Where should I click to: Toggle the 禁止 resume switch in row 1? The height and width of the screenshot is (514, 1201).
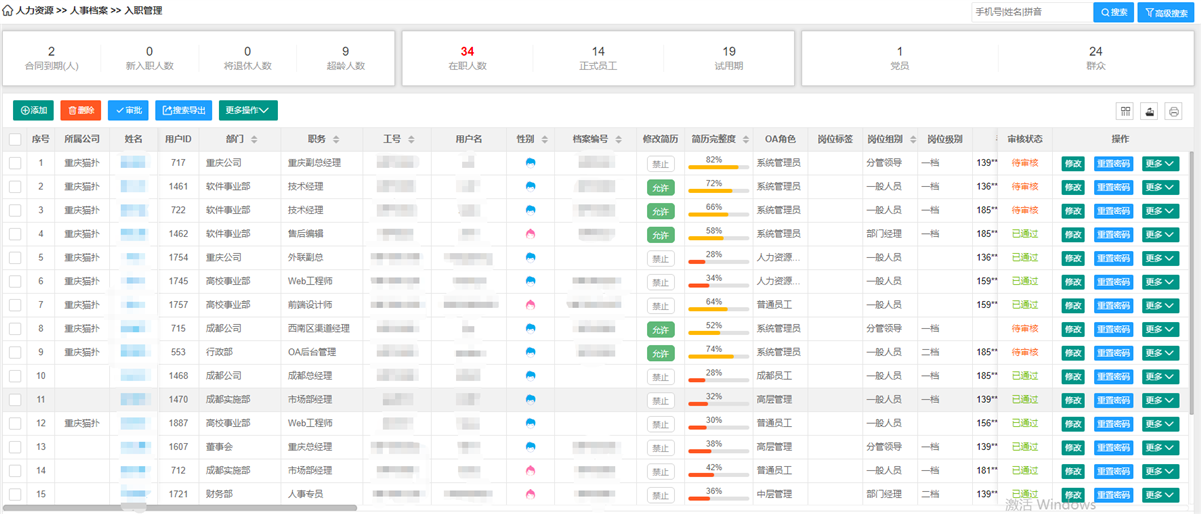661,164
